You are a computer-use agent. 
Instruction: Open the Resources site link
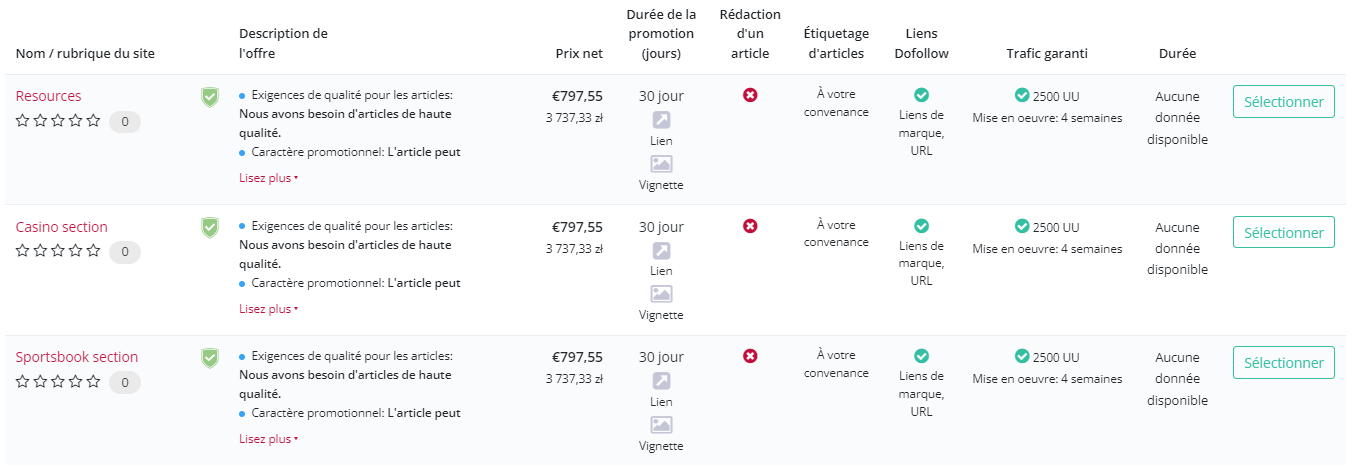(49, 96)
